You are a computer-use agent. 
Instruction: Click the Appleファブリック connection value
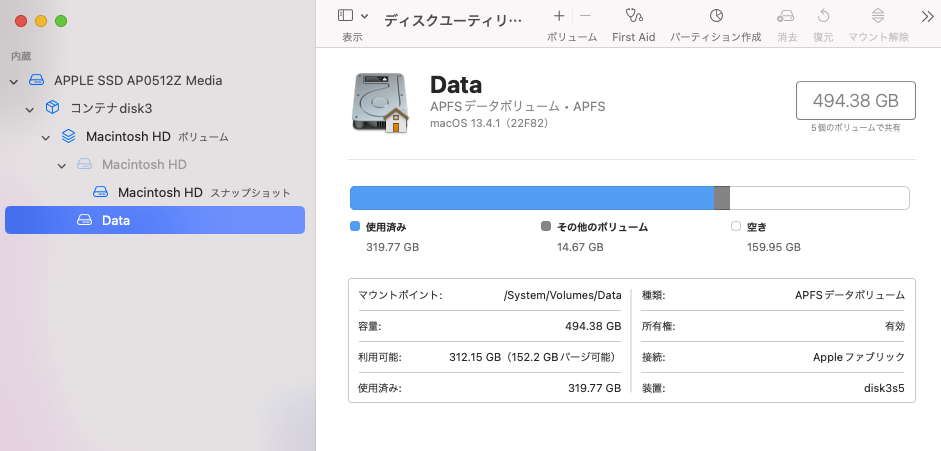tap(859, 357)
